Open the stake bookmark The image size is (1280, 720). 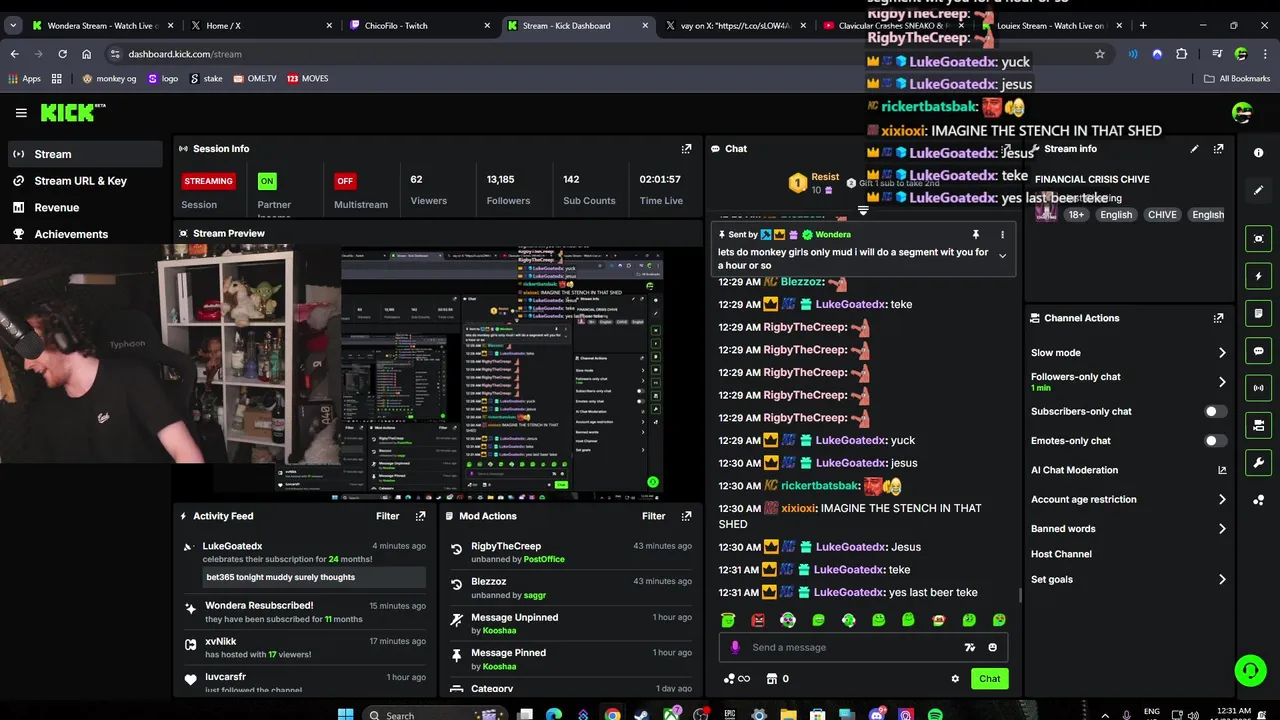pos(207,78)
